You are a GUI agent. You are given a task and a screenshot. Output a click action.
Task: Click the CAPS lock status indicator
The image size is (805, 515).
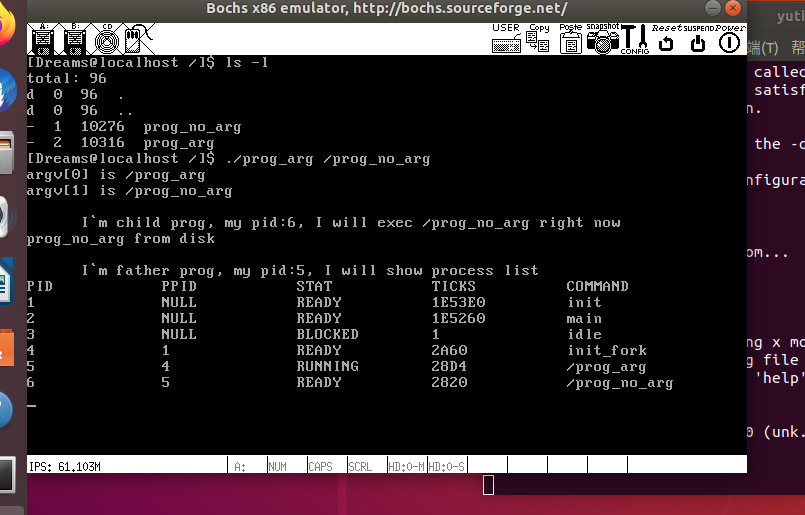pyautogui.click(x=321, y=466)
